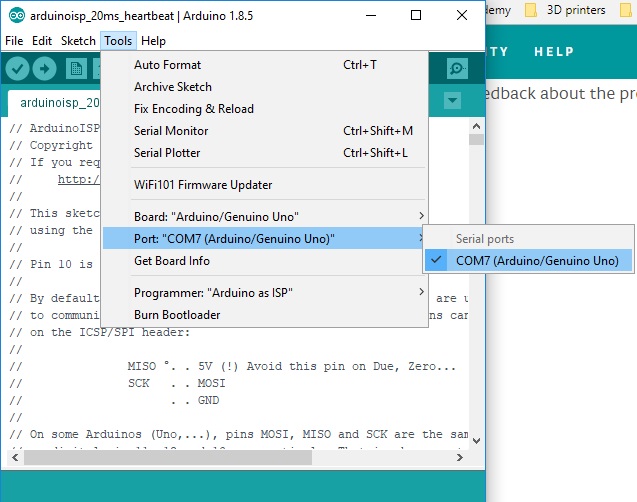Screen dimensions: 637x502
Task: Click Burn Bootloader
Action: pyautogui.click(x=264, y=315)
